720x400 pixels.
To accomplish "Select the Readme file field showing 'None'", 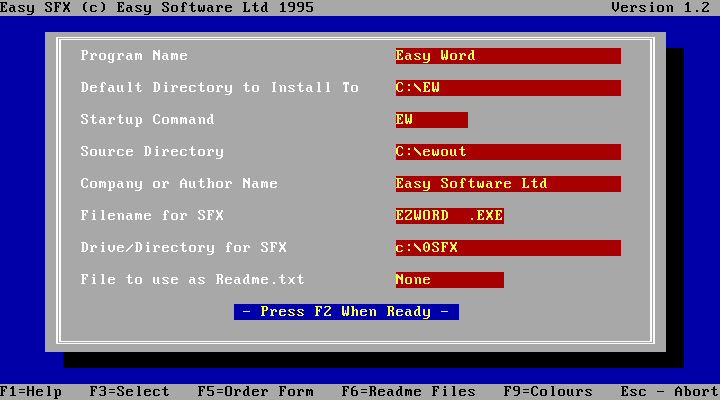I will (450, 280).
